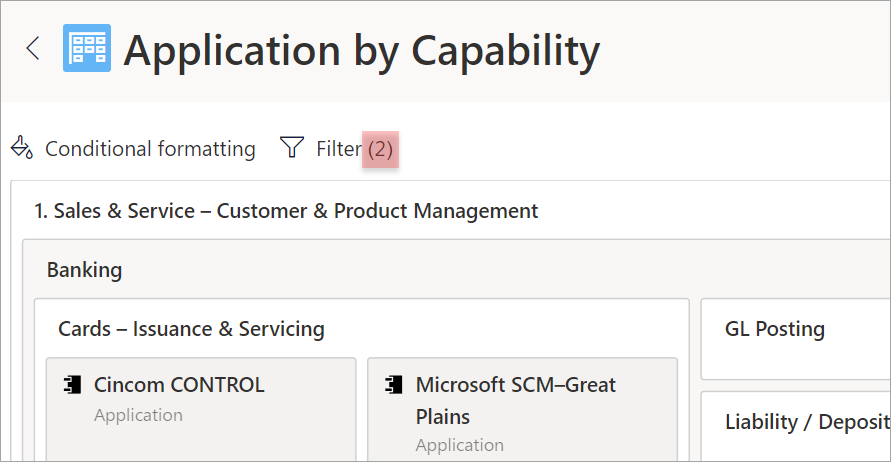This screenshot has height=462, width=891.
Task: Click the Microsoft SCM–Great Plains application icon
Action: click(x=394, y=385)
